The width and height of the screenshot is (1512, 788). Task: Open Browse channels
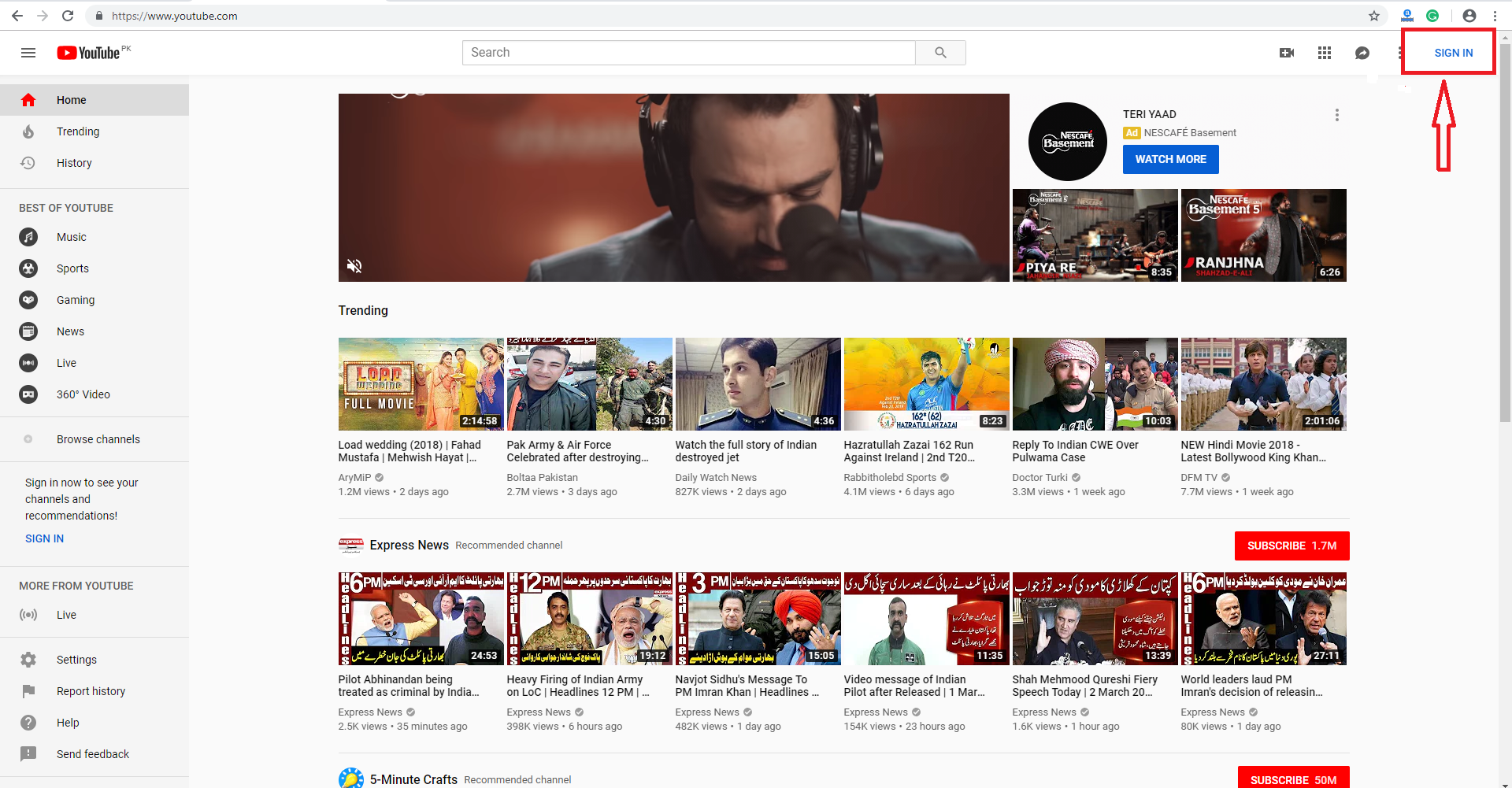coord(94,439)
